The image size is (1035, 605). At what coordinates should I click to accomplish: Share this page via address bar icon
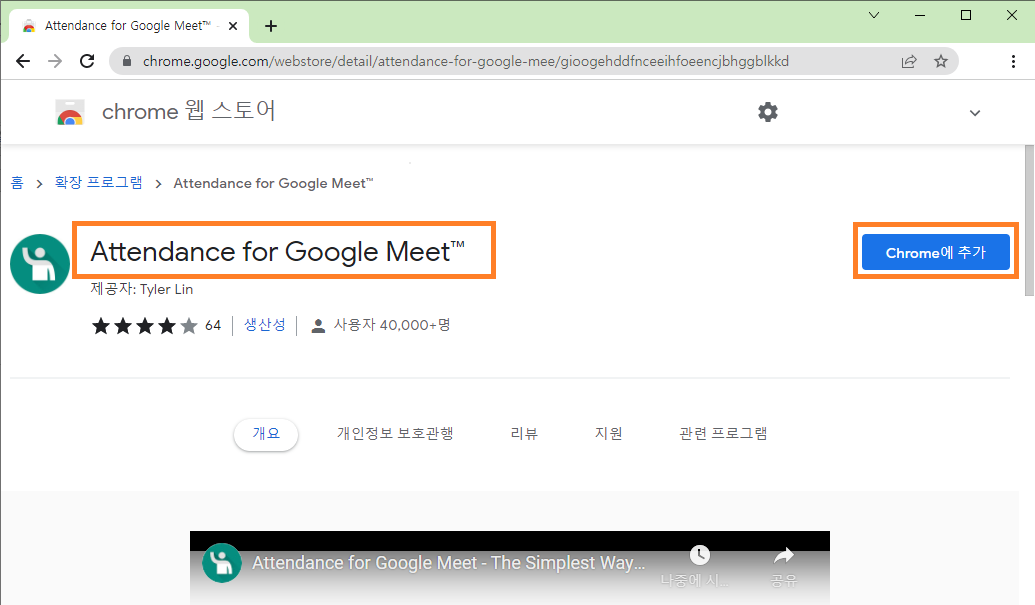(x=909, y=61)
